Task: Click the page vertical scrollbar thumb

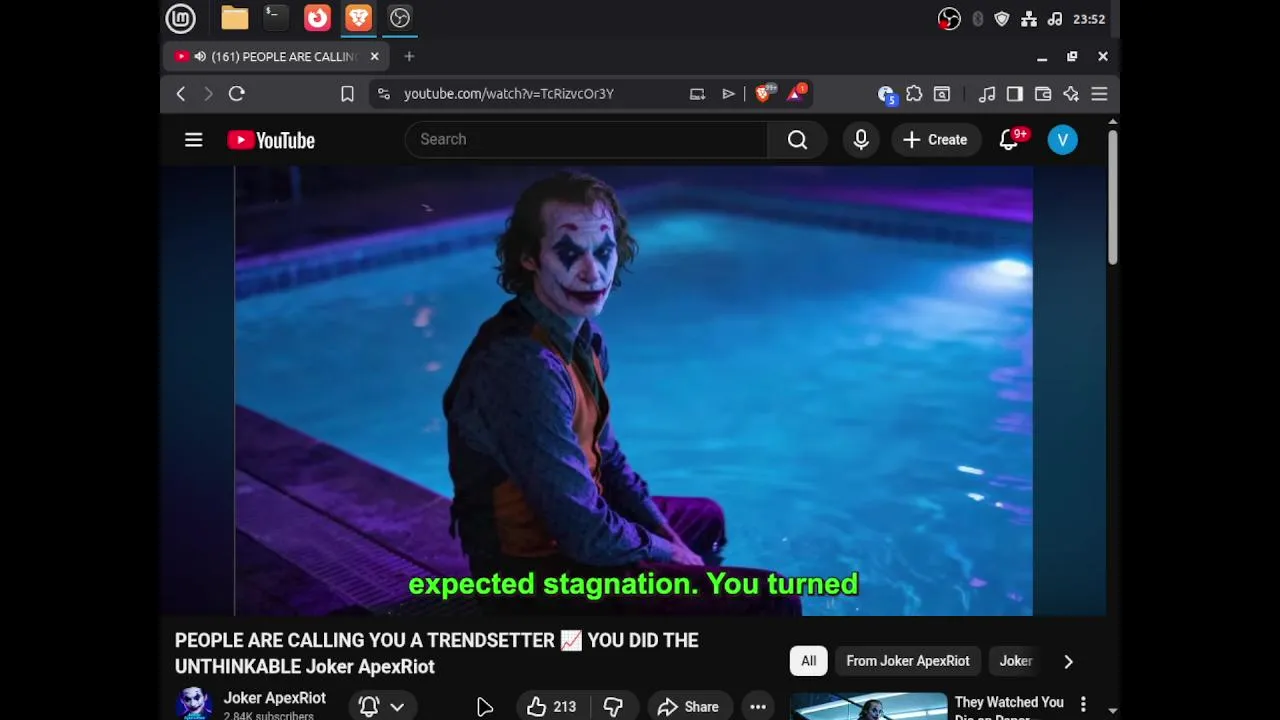Action: (1112, 197)
